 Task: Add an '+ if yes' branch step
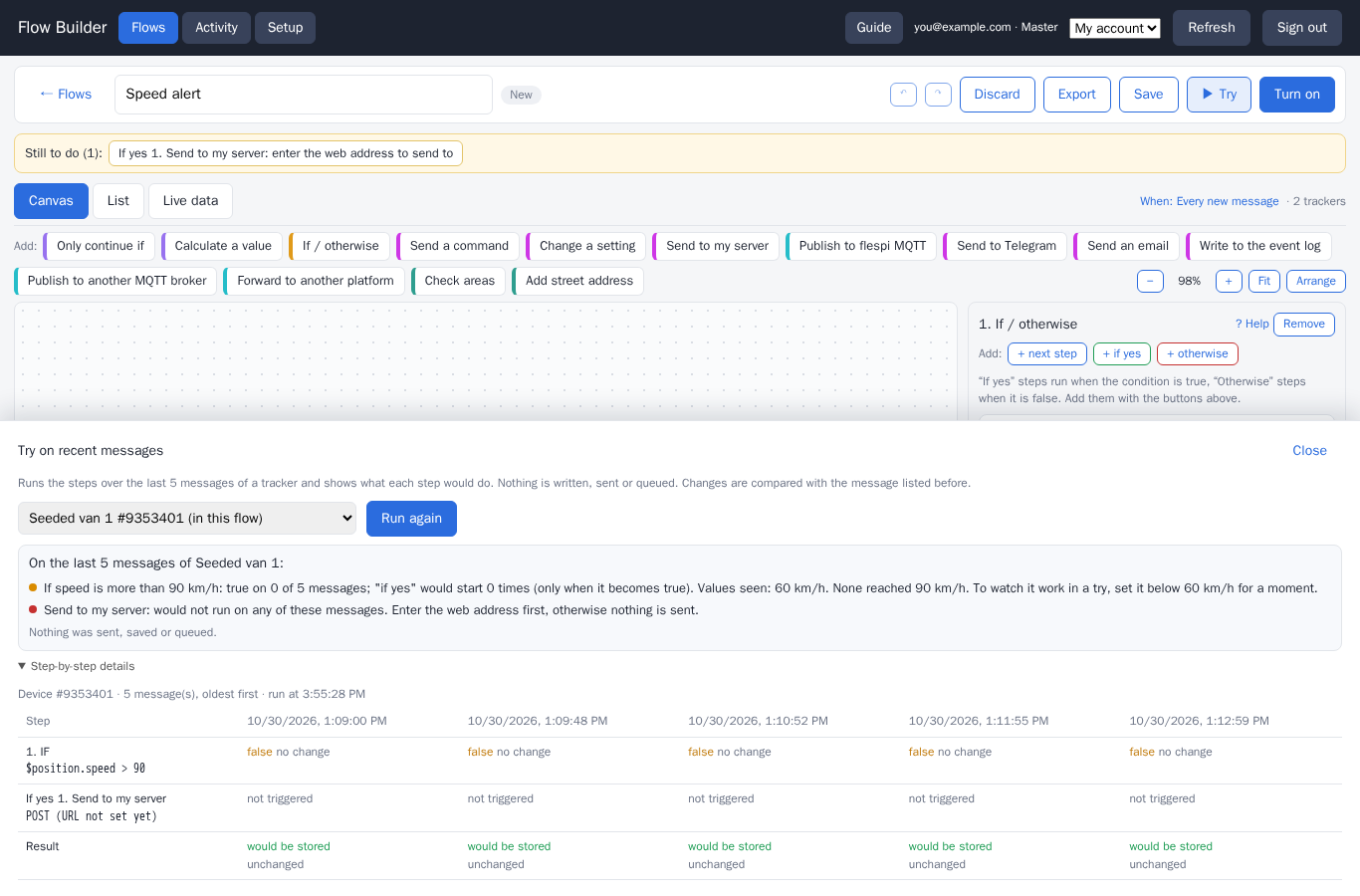point(1122,353)
